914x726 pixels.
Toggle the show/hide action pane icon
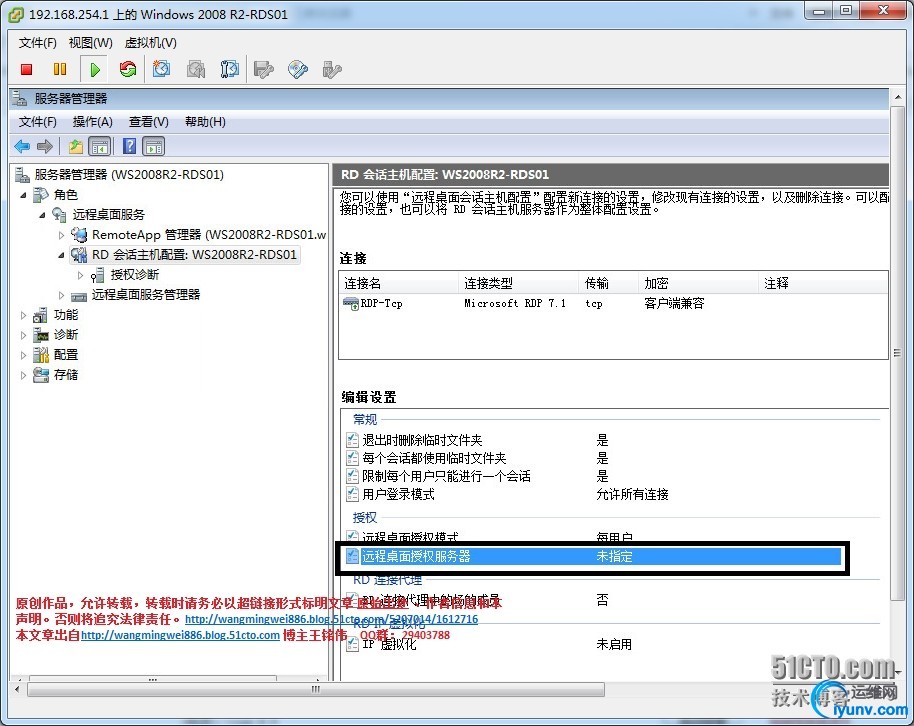[154, 146]
